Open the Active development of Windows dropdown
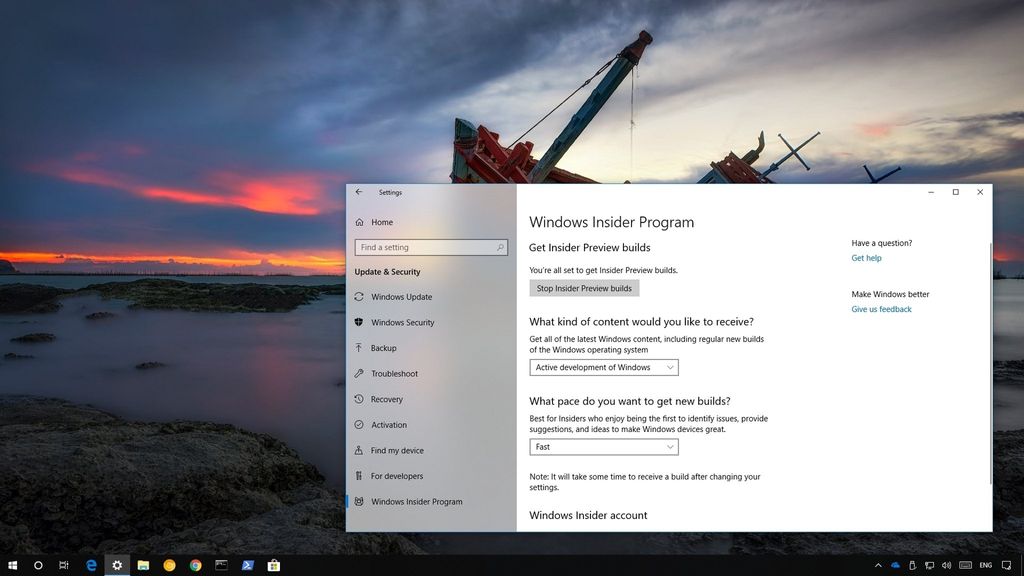This screenshot has width=1024, height=576. [604, 367]
